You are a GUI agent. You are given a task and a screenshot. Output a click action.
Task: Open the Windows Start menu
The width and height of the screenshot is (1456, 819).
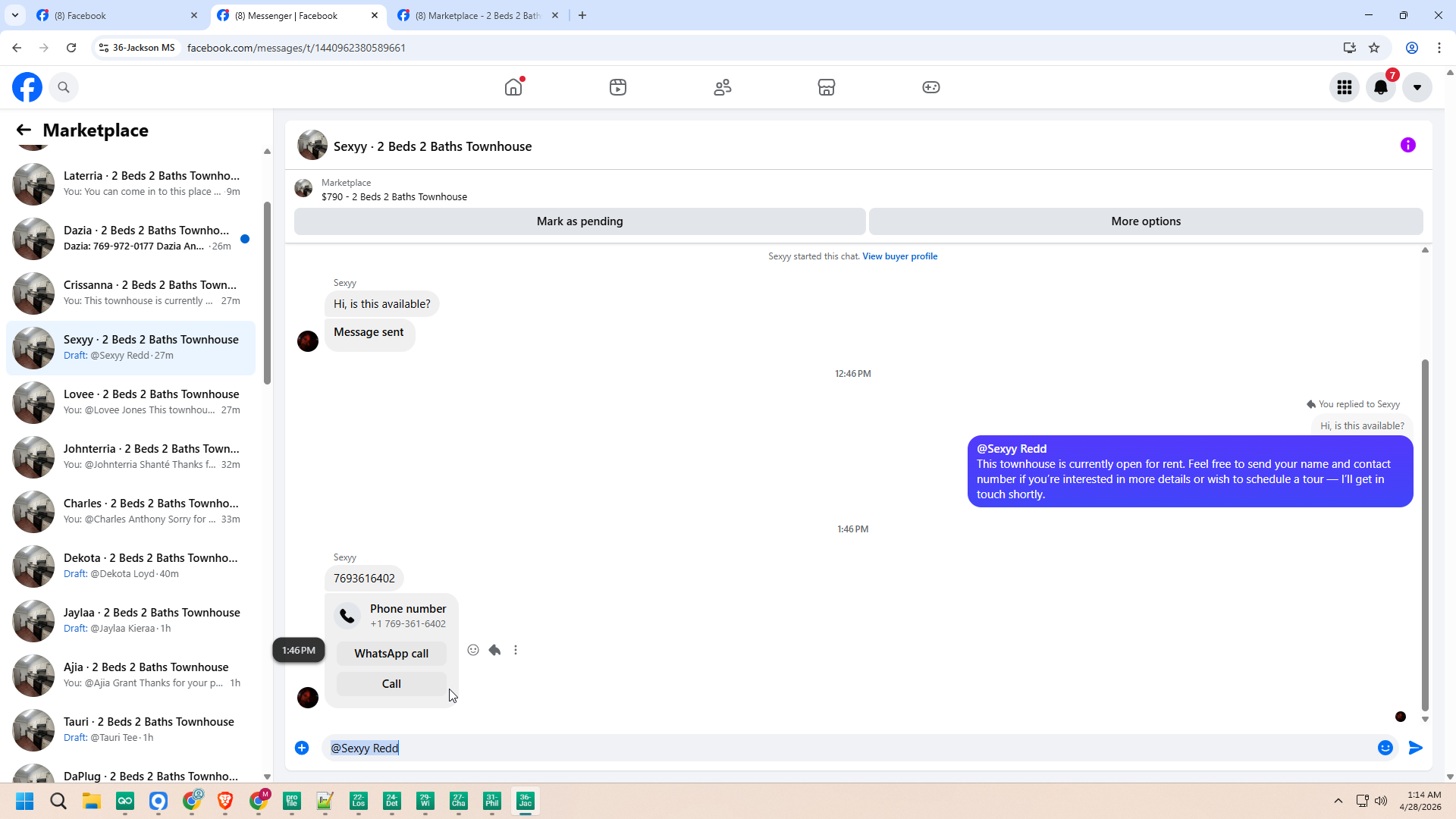click(25, 801)
